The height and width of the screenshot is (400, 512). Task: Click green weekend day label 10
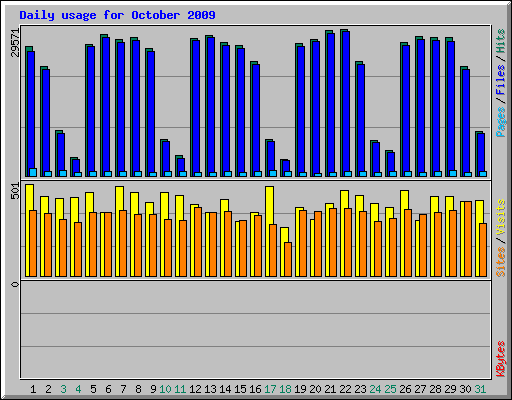(165, 389)
